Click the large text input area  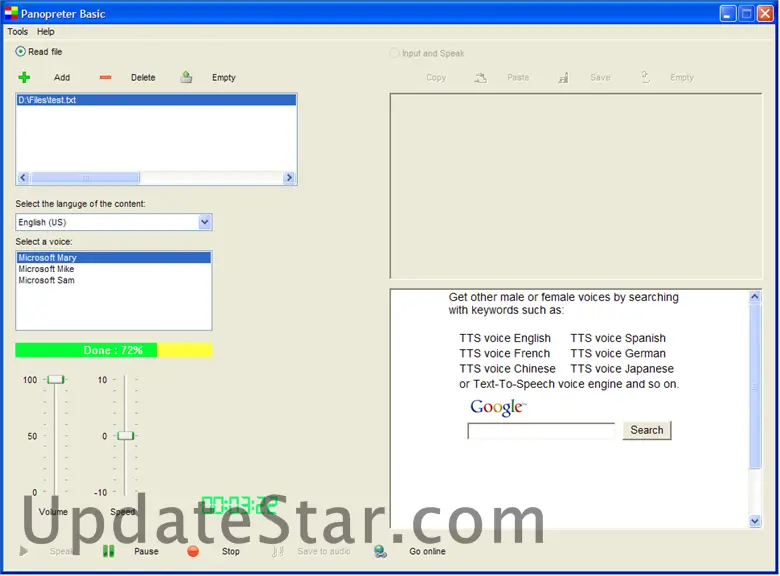coord(576,186)
